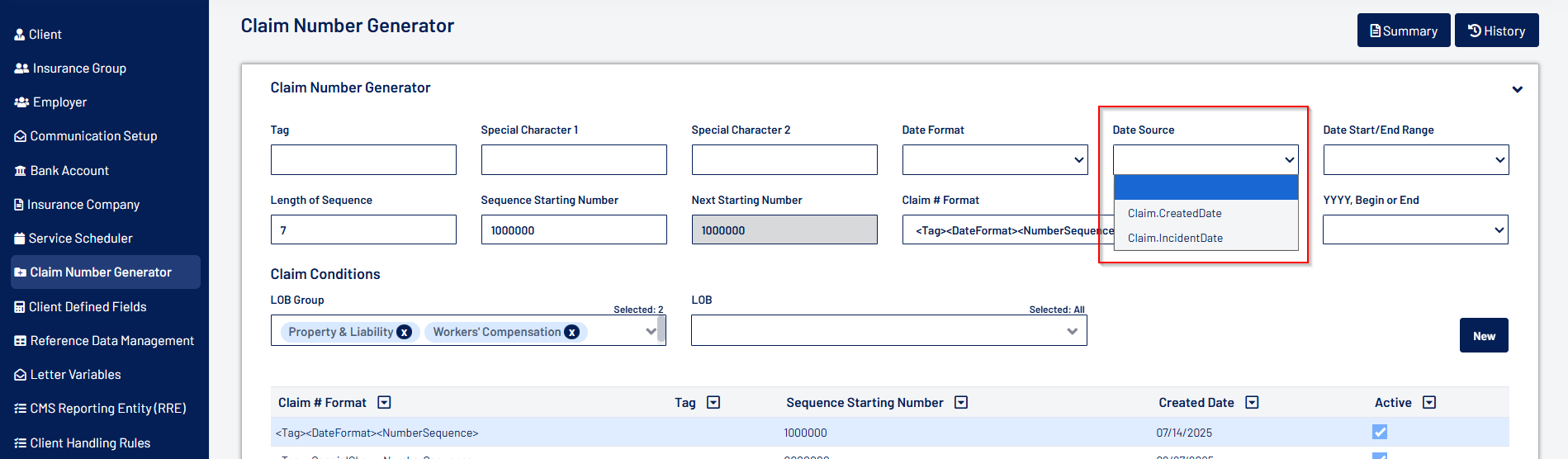Expand Date Start/End Range dropdown
This screenshot has width=1568, height=459.
[x=1415, y=160]
